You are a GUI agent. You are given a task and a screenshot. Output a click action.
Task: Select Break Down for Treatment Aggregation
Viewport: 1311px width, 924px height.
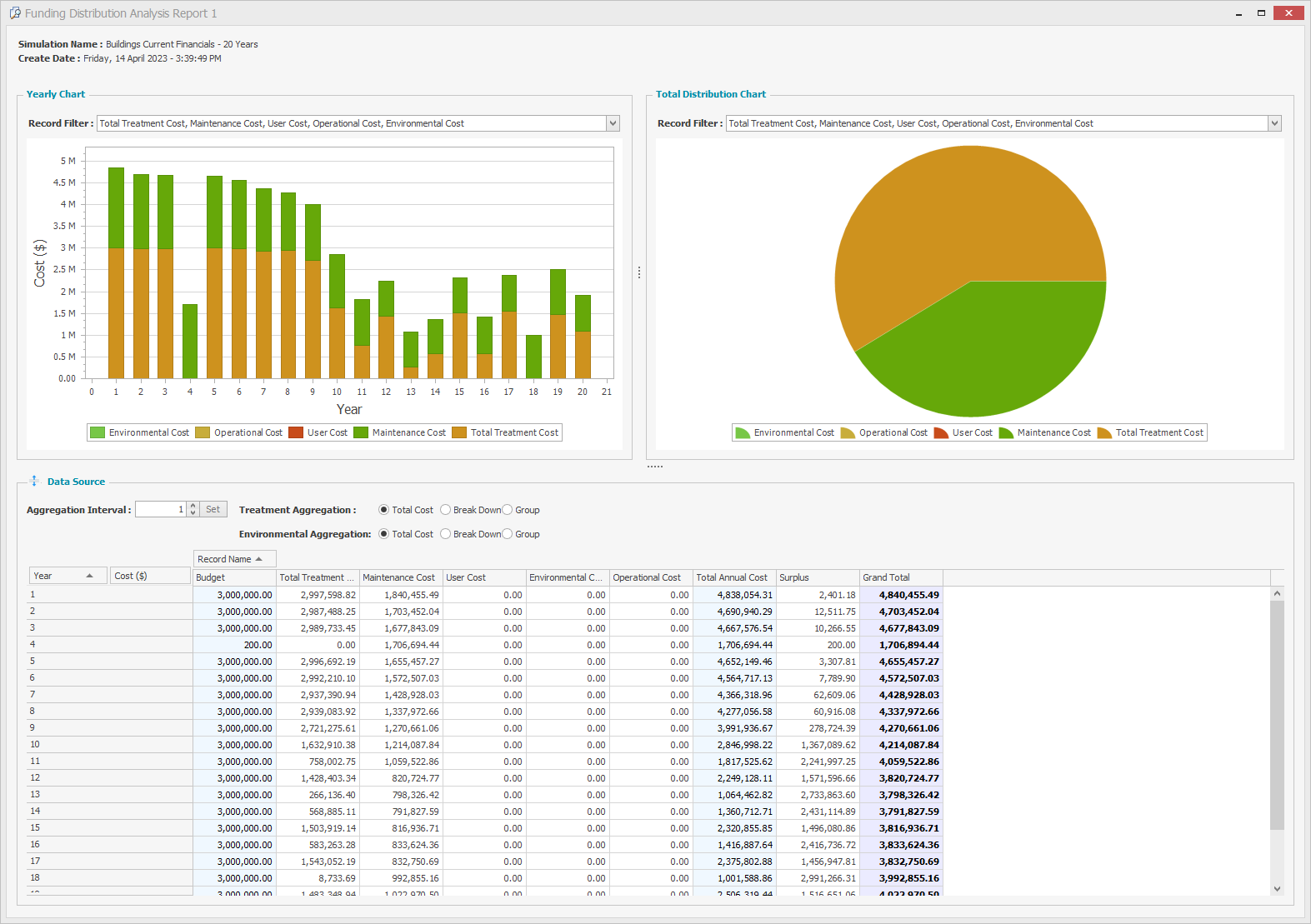pyautogui.click(x=446, y=510)
